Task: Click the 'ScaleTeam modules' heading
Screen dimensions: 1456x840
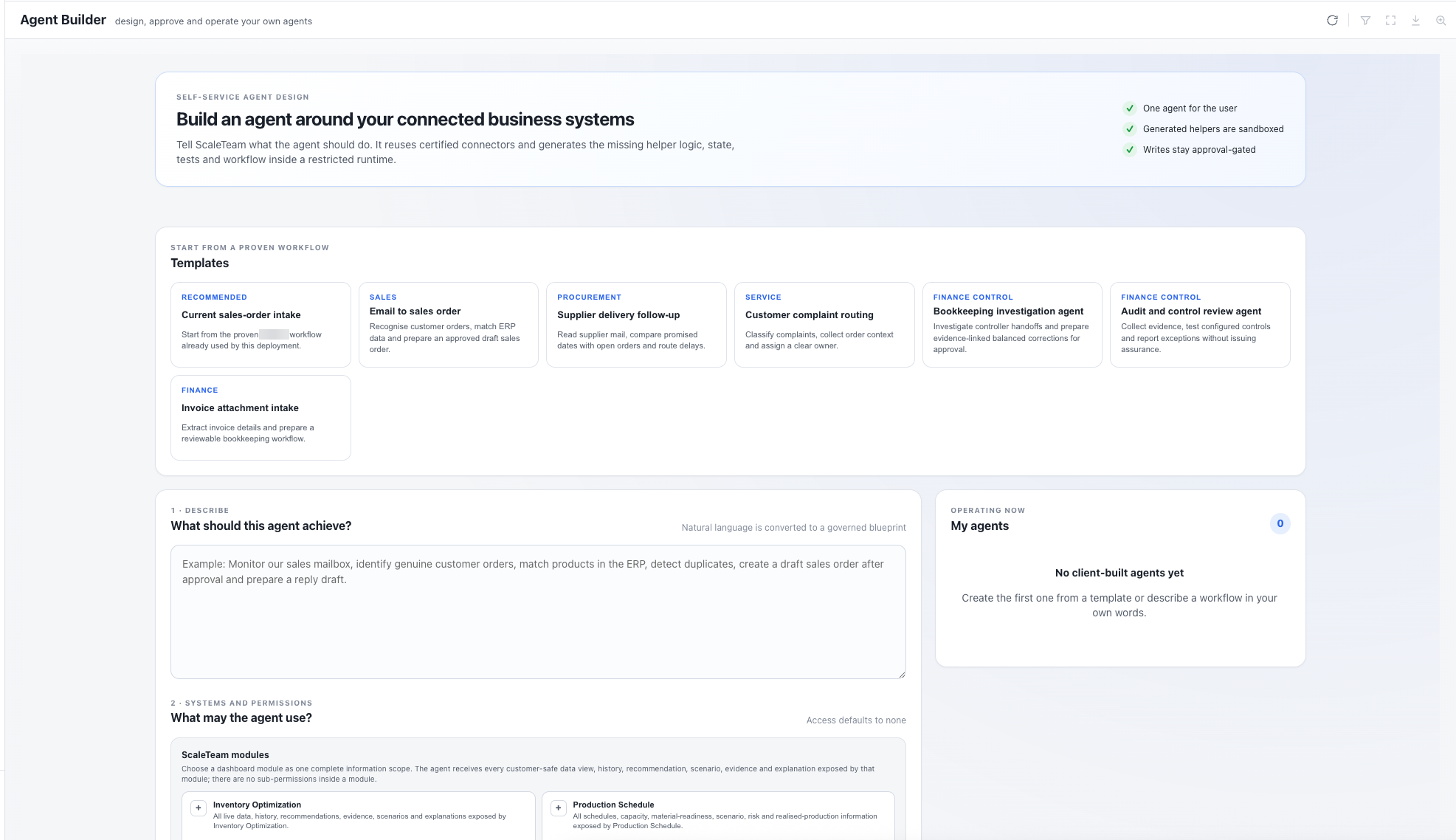Action: click(x=225, y=755)
